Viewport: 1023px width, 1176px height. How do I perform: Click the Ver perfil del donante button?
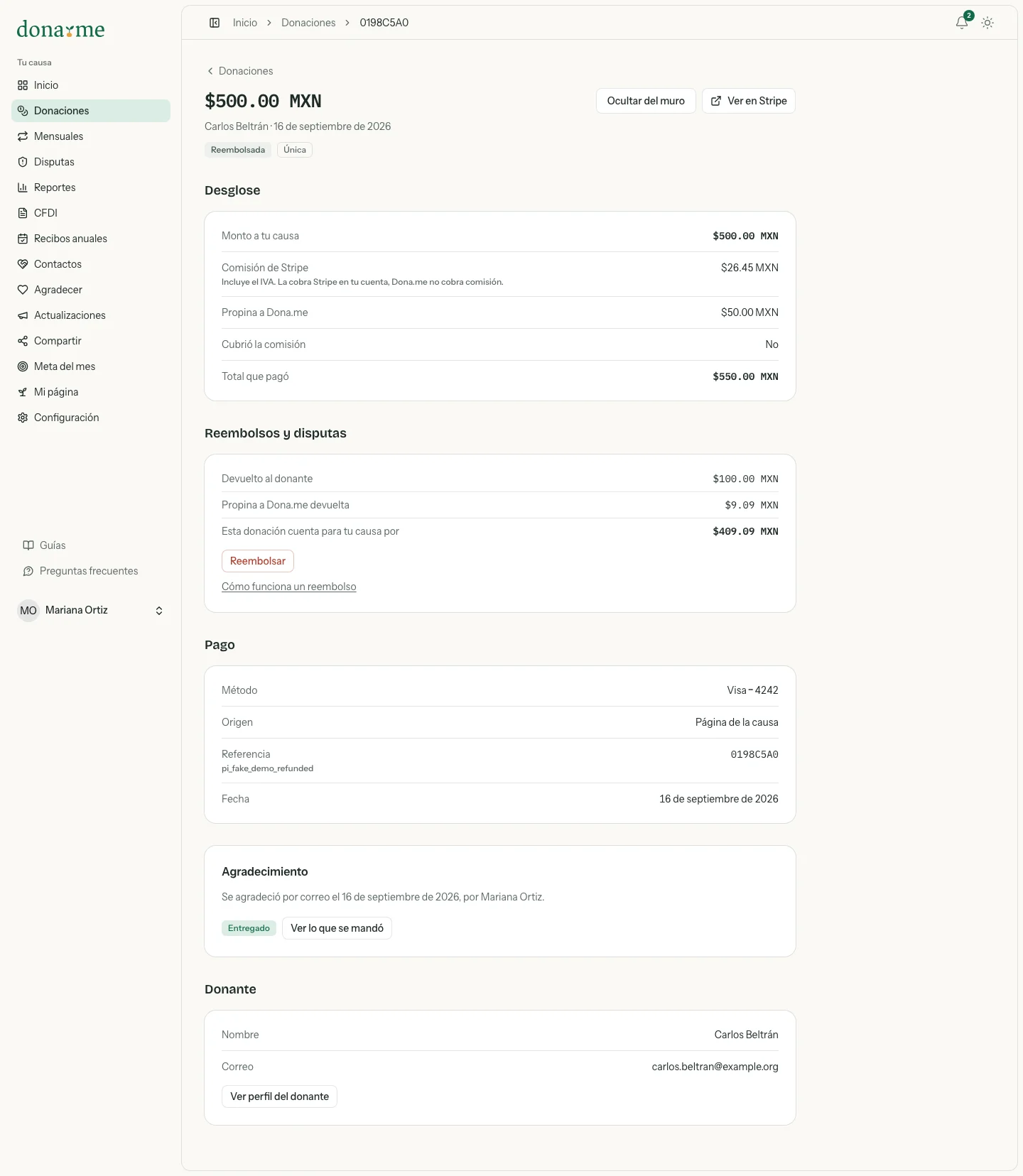coord(279,1096)
